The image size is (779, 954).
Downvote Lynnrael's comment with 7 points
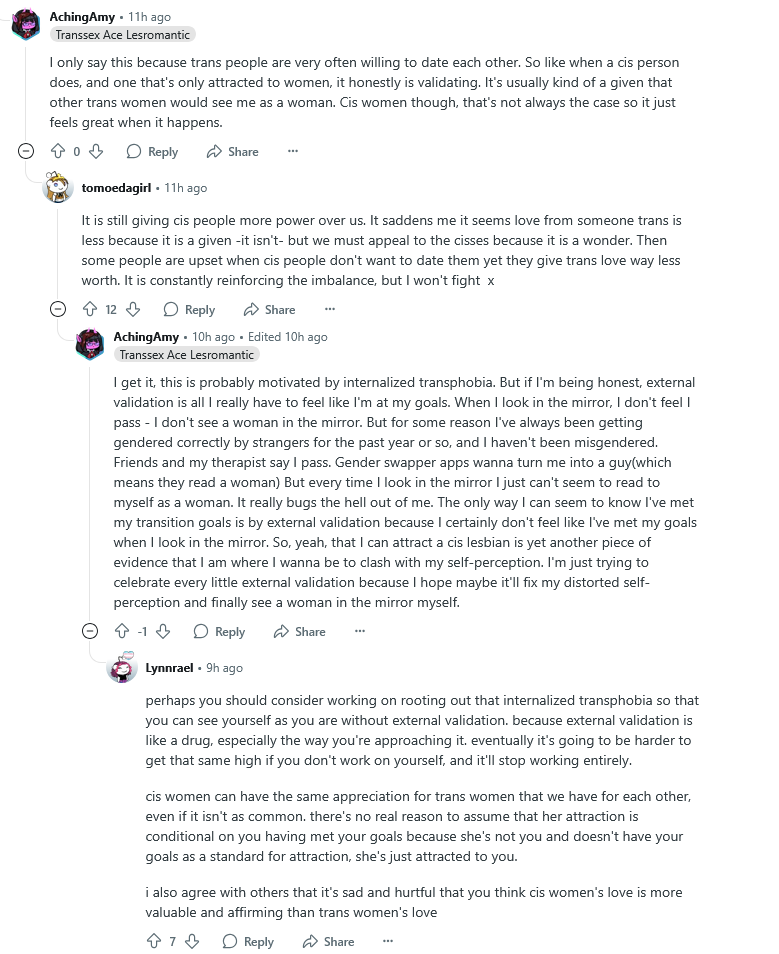coord(192,941)
